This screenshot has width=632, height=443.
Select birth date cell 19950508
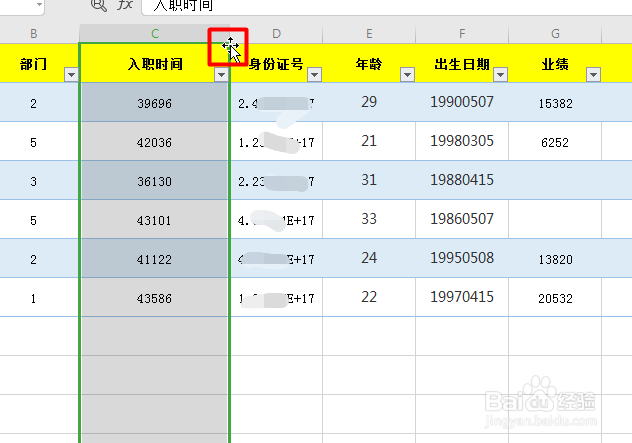pos(462,259)
